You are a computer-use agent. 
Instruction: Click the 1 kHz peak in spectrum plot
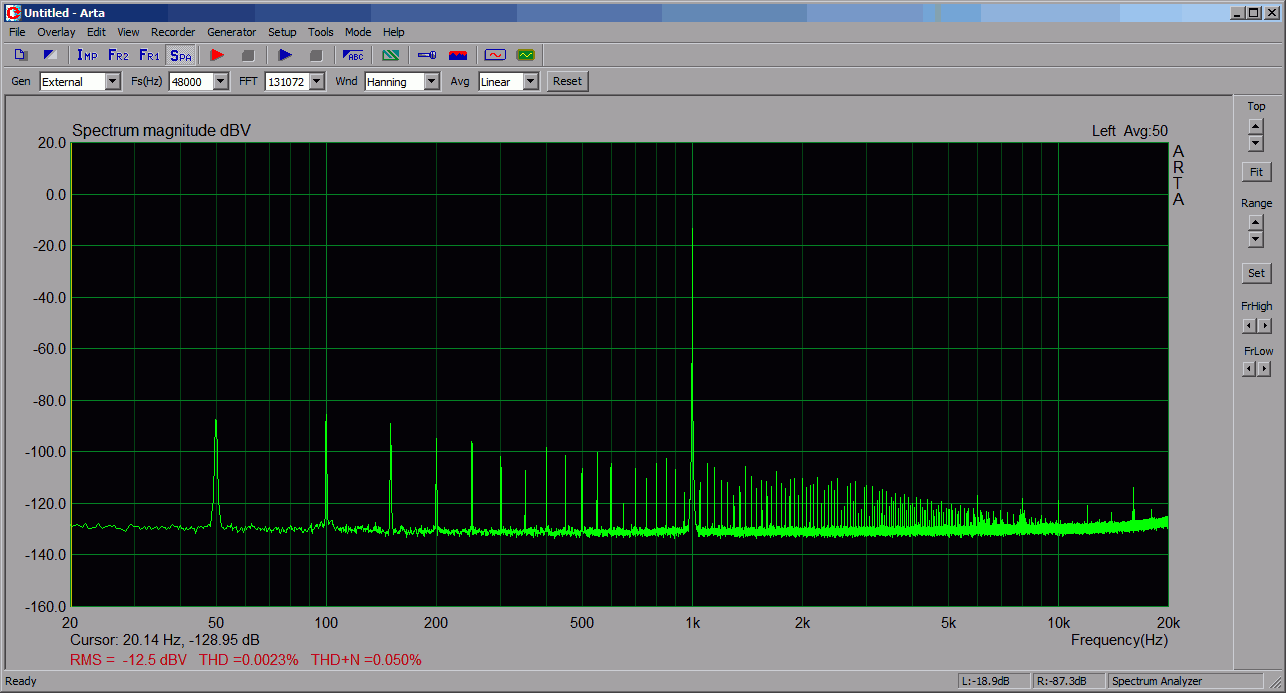[x=692, y=232]
